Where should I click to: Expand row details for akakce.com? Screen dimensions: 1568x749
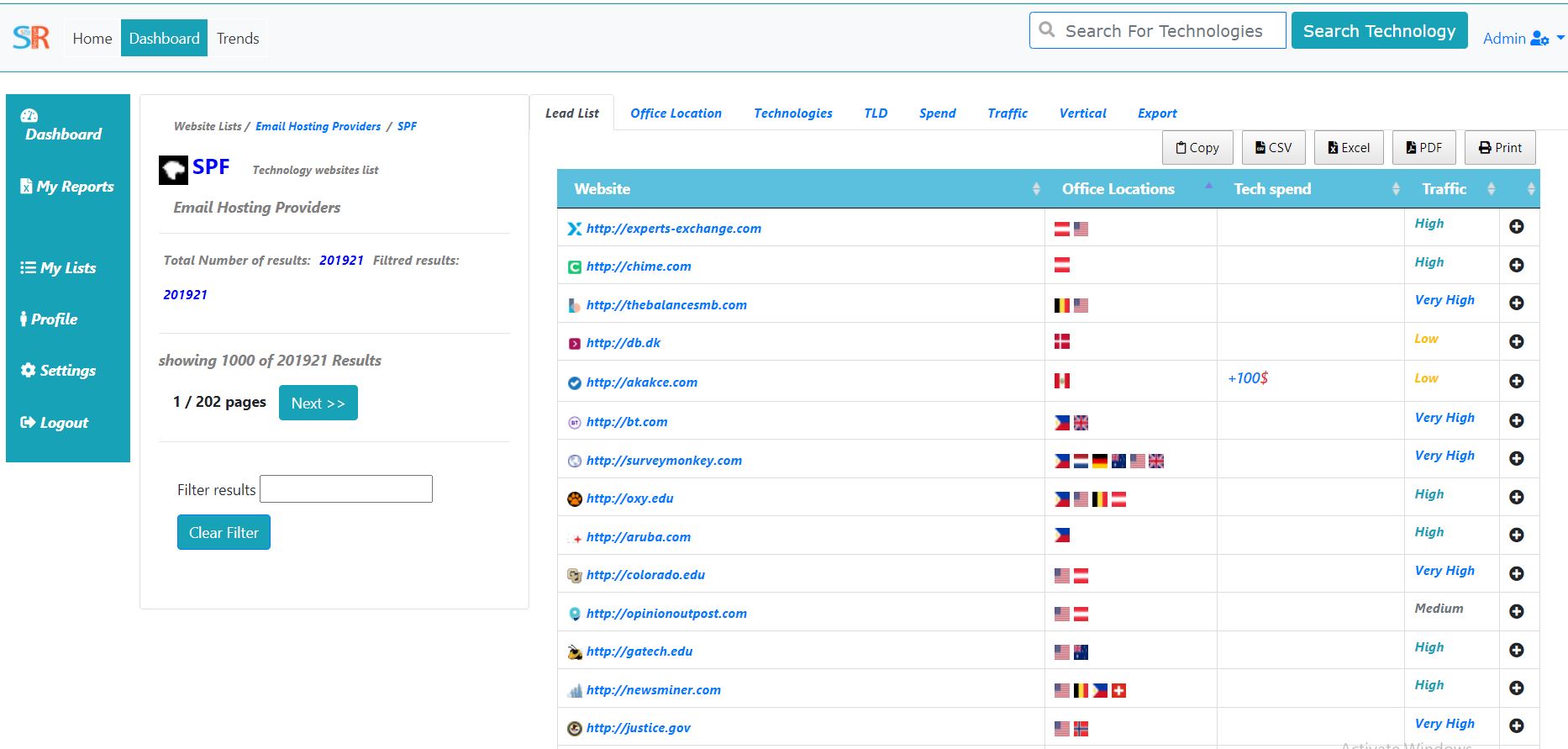coord(1517,381)
